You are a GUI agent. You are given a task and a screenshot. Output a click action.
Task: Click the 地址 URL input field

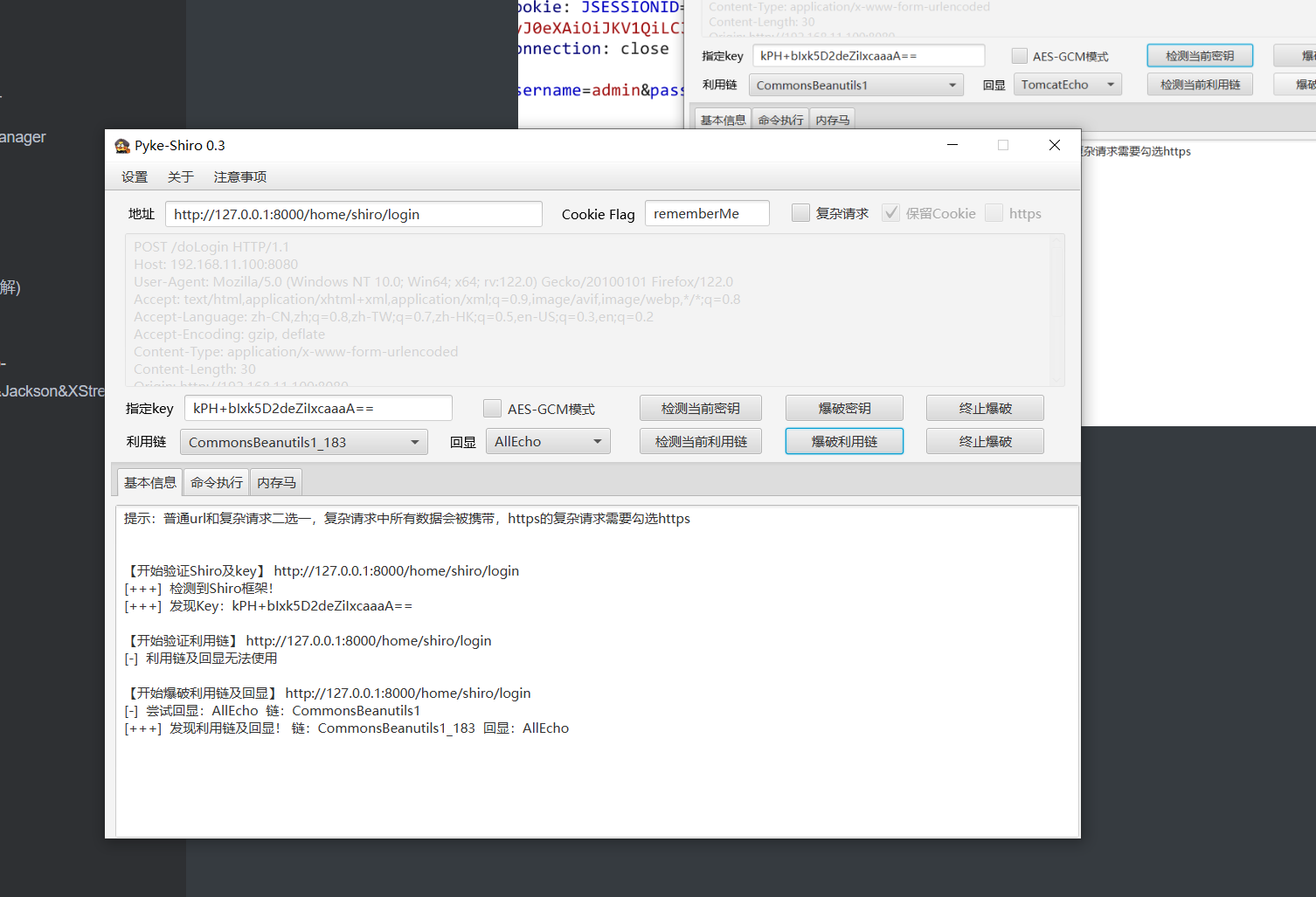tap(354, 214)
